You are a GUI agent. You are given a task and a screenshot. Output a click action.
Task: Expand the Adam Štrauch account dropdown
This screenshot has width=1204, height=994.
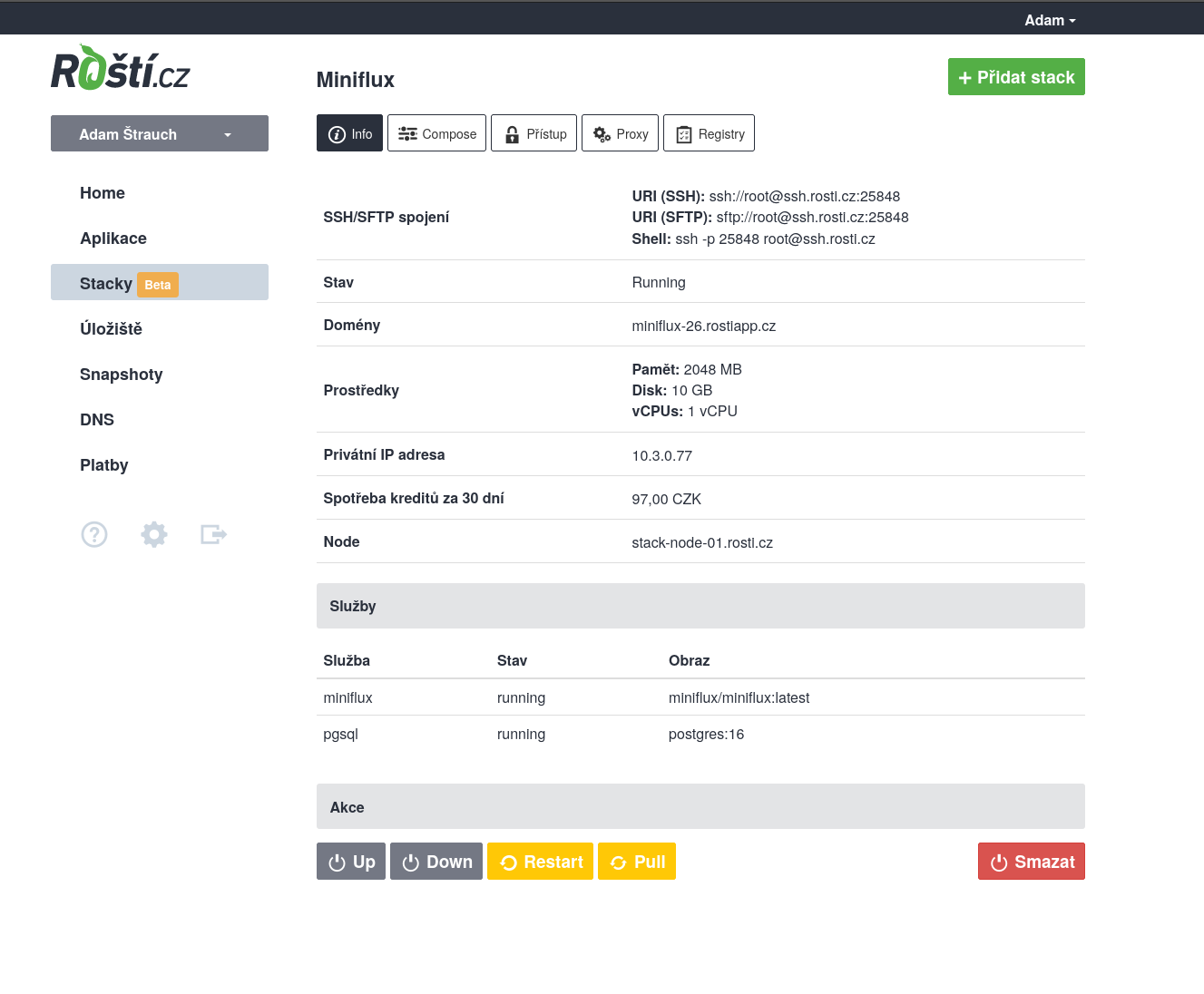pos(160,133)
